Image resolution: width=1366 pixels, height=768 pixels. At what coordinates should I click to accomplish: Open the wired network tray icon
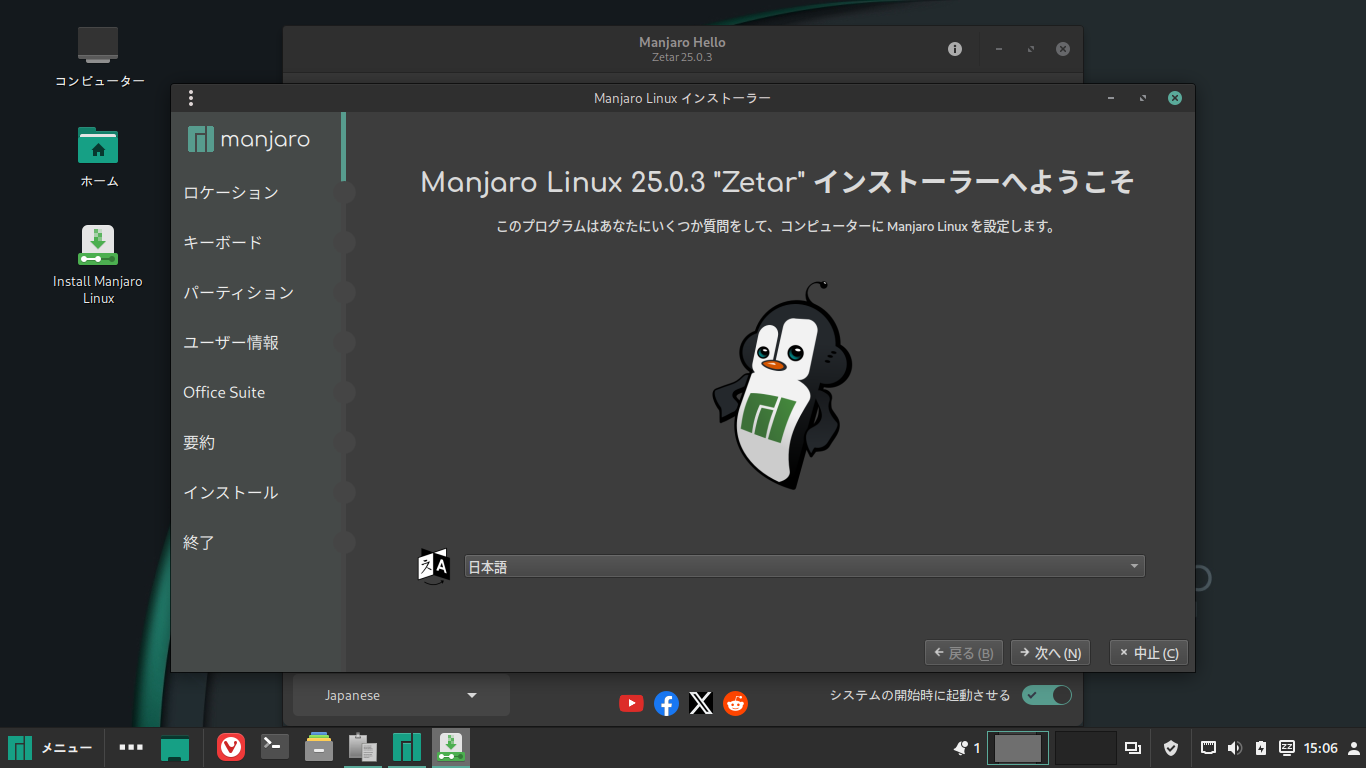1208,747
